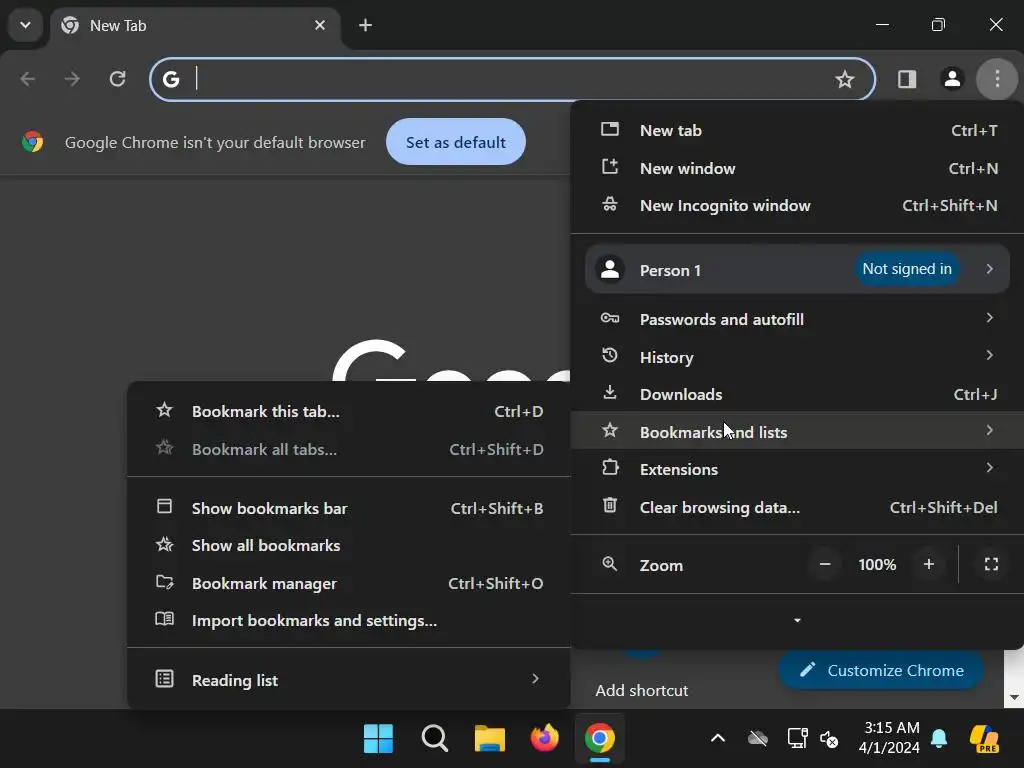Click the new tab plus button
Image resolution: width=1024 pixels, height=768 pixels.
pyautogui.click(x=366, y=25)
